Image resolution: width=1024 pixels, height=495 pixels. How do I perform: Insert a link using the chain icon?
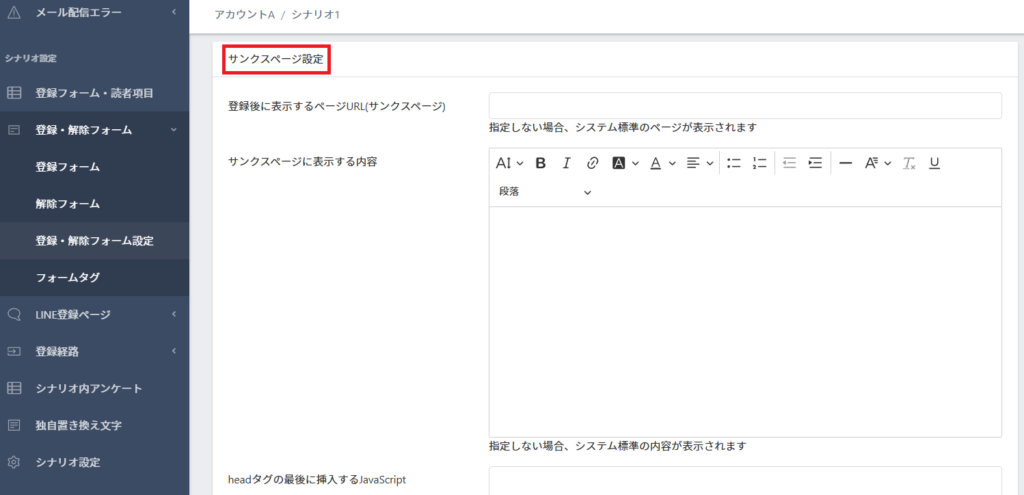pos(592,163)
